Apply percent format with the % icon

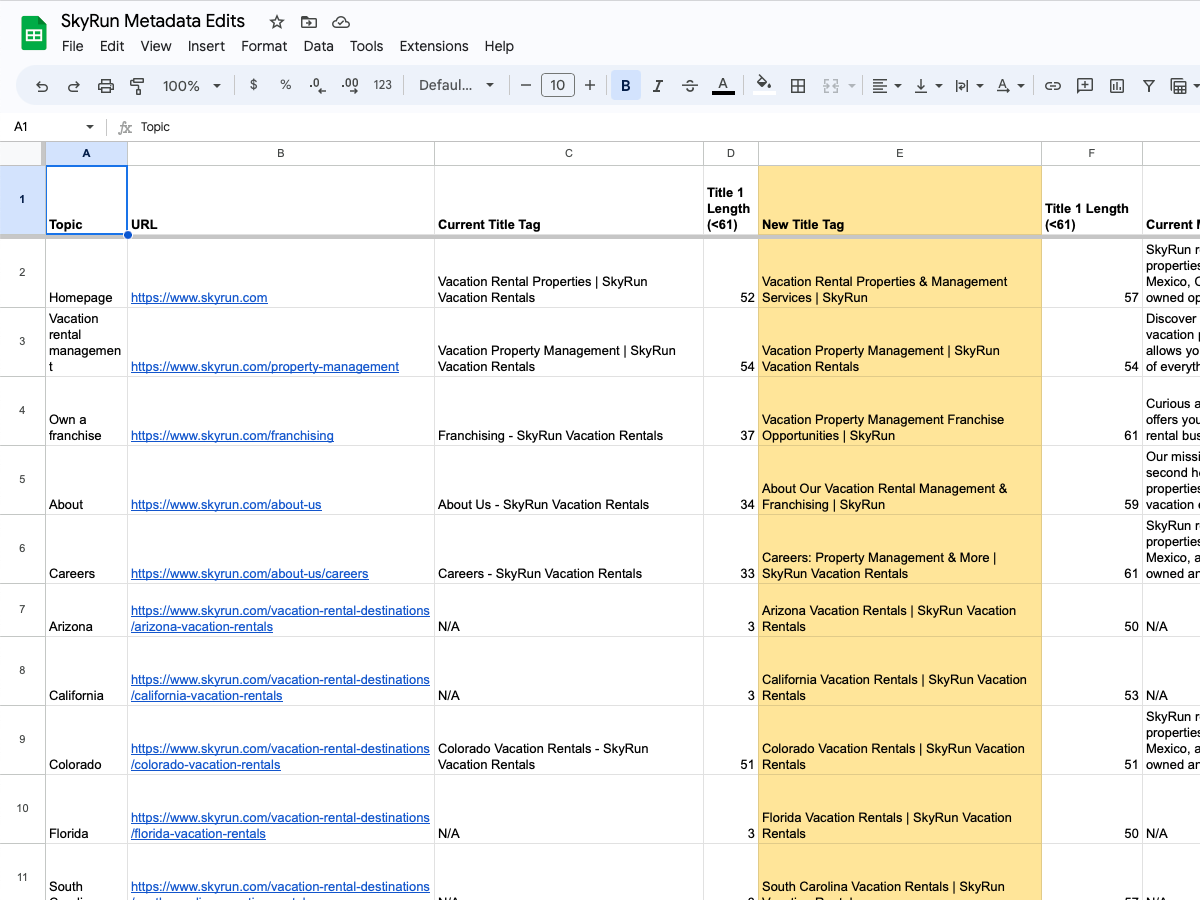(285, 85)
